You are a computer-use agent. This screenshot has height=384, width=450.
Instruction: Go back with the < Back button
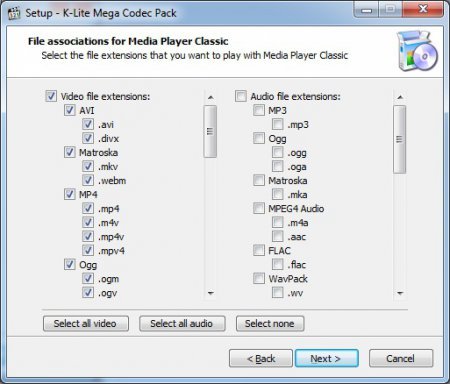point(261,358)
